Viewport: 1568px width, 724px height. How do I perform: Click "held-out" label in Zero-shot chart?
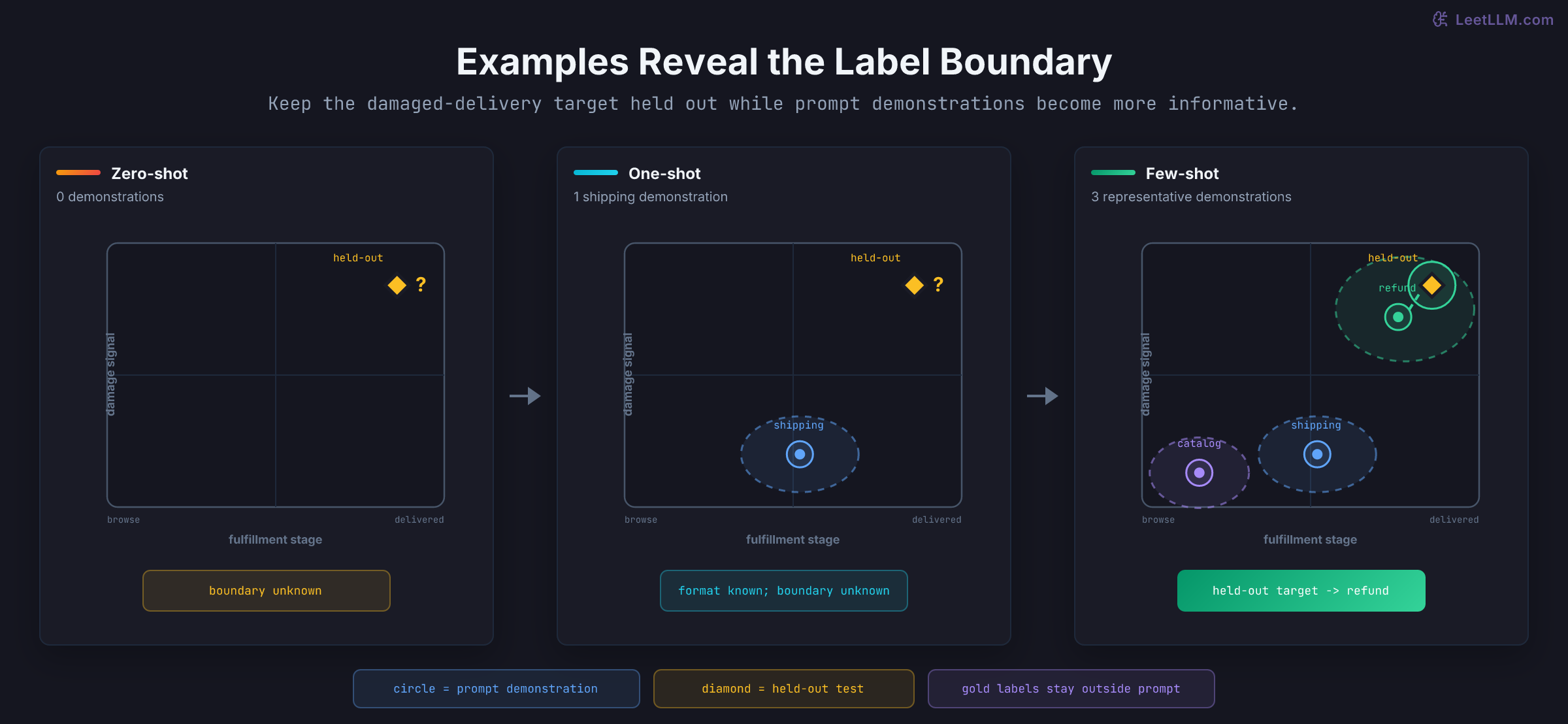[x=358, y=258]
